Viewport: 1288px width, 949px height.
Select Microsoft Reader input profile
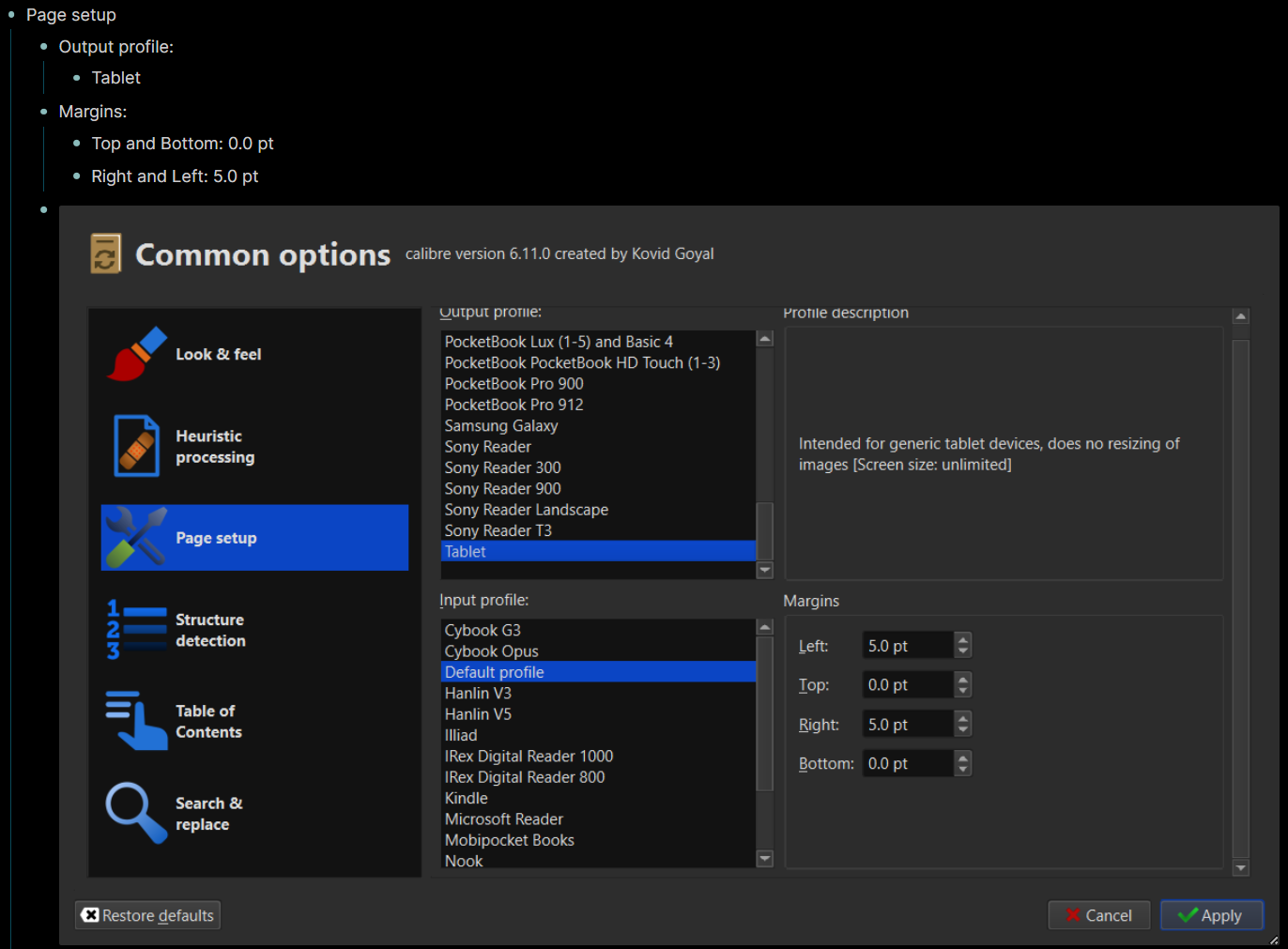(504, 819)
